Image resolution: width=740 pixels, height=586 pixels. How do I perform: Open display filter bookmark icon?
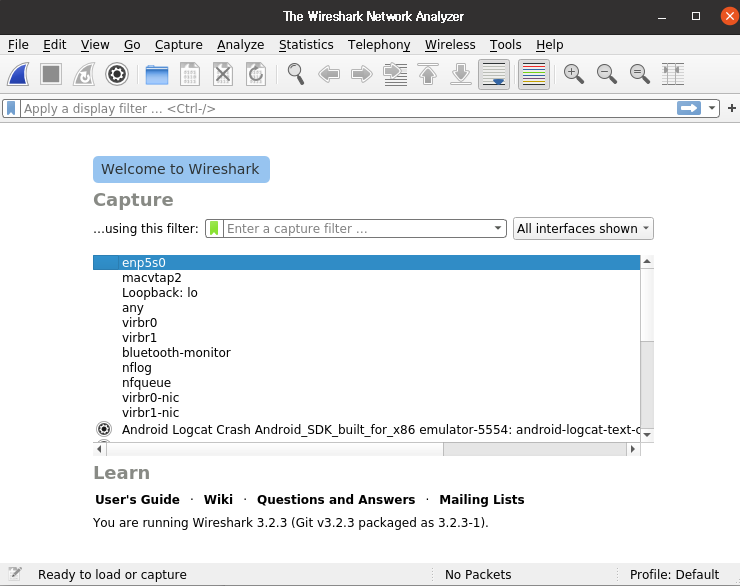(11, 109)
